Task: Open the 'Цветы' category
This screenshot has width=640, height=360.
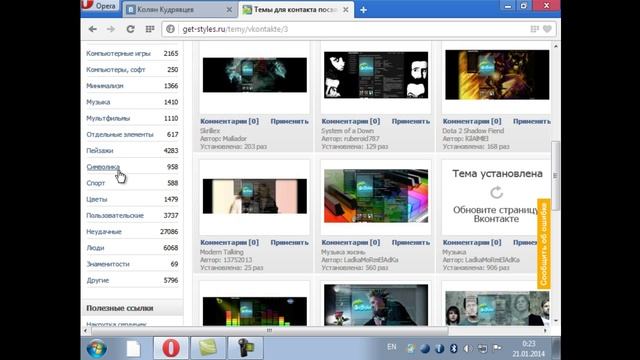Action: pos(96,199)
